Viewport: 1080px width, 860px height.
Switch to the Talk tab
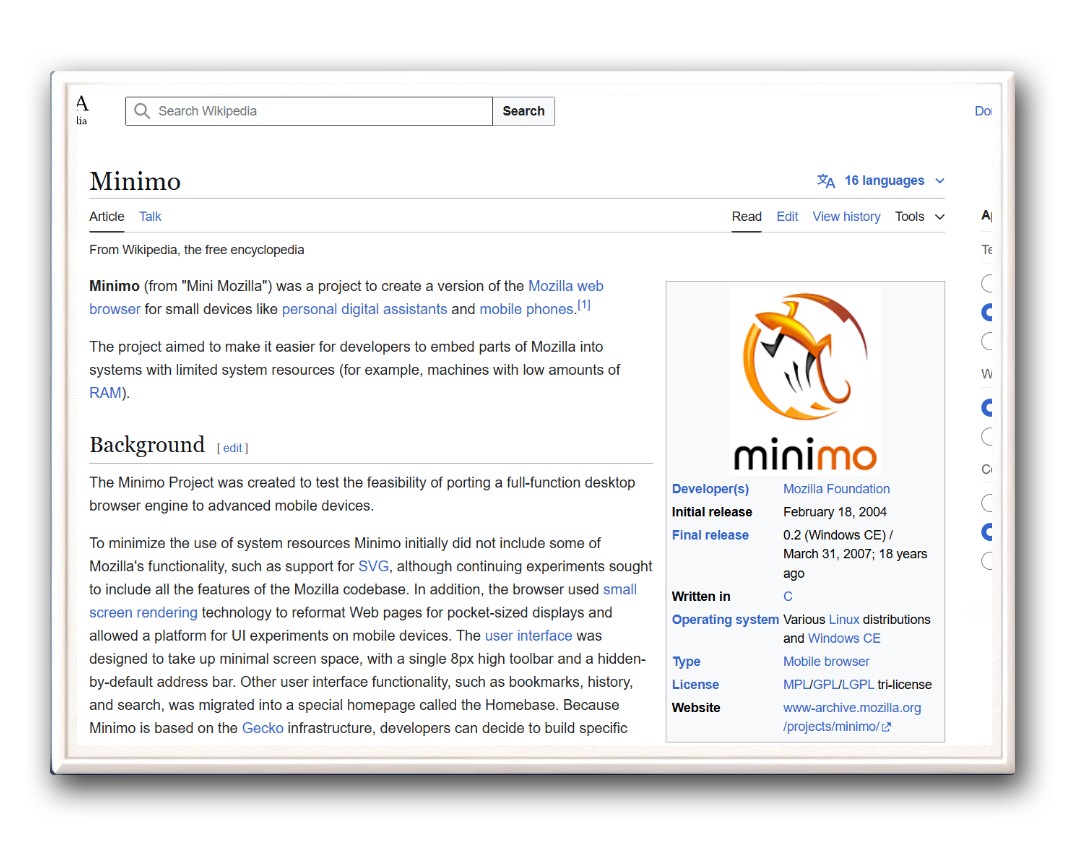tap(150, 216)
